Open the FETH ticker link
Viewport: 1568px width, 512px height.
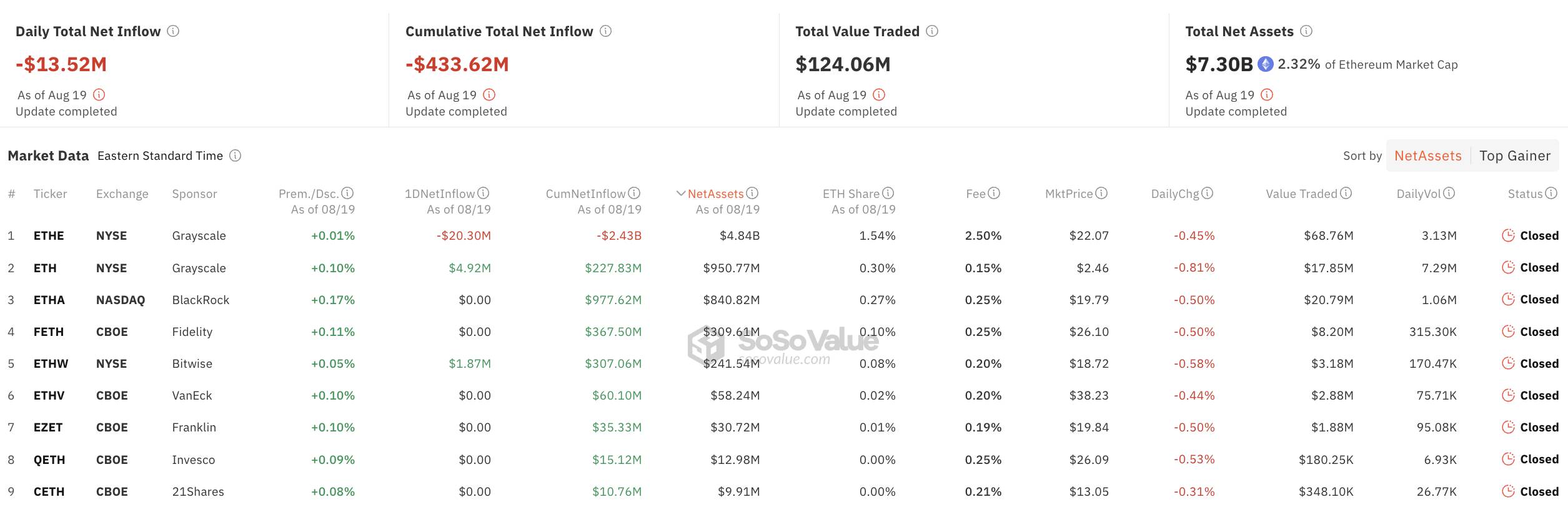49,332
